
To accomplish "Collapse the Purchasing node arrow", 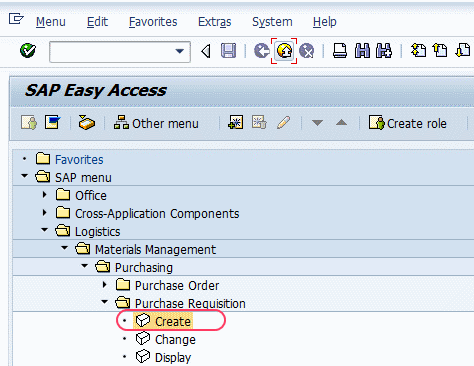I will [85, 266].
